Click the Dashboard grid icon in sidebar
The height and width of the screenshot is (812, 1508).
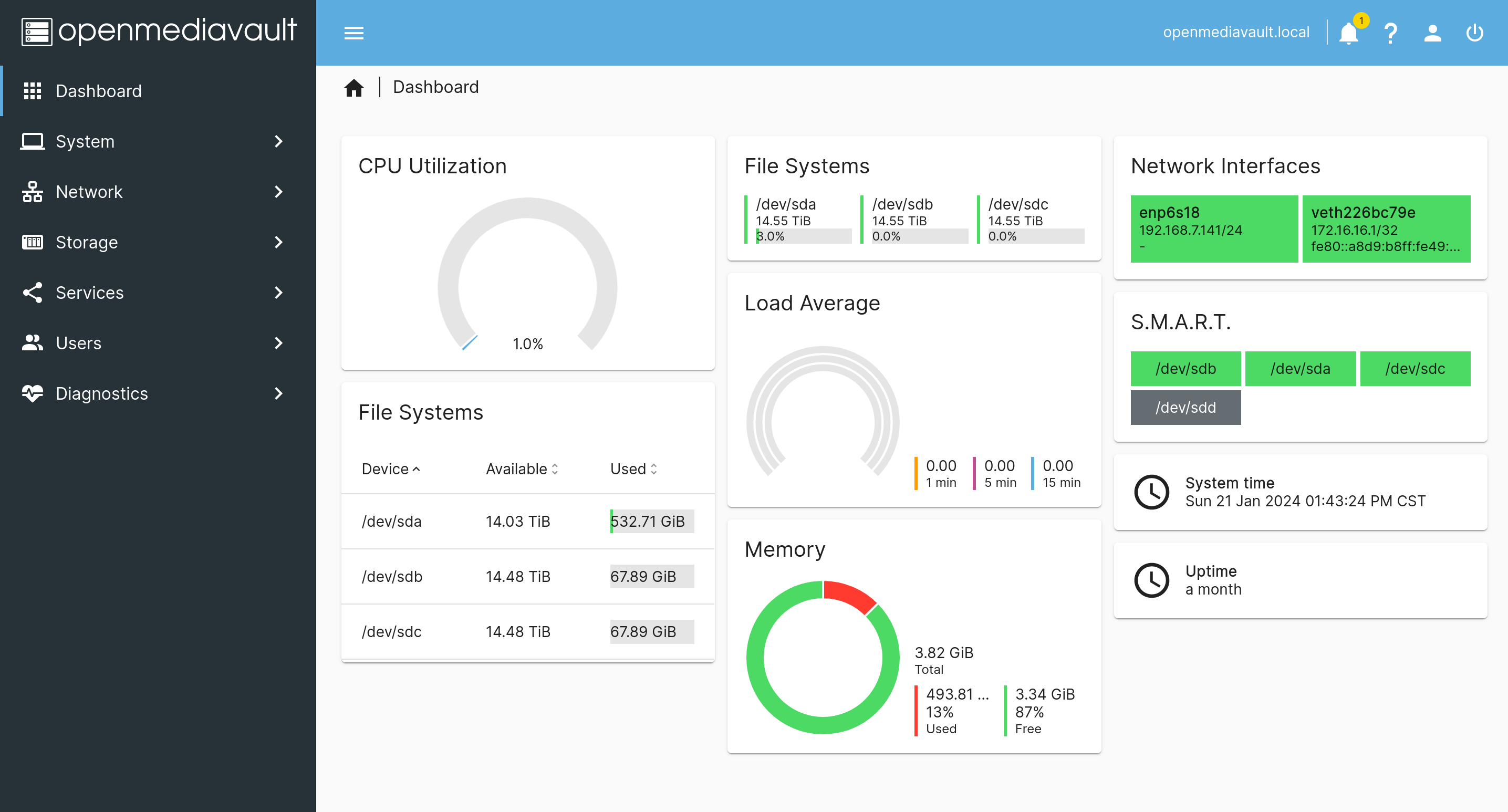click(32, 91)
